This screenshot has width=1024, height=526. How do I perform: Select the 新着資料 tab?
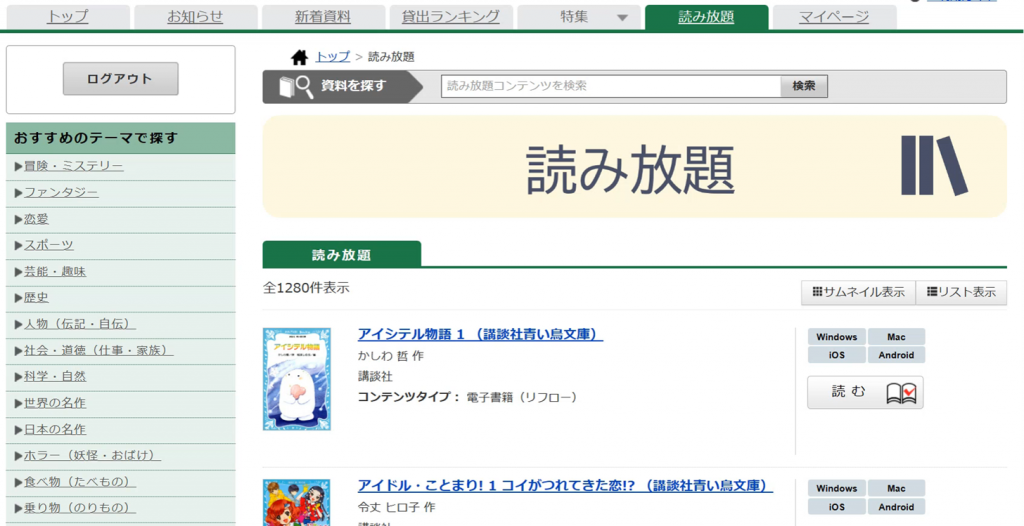pos(323,17)
